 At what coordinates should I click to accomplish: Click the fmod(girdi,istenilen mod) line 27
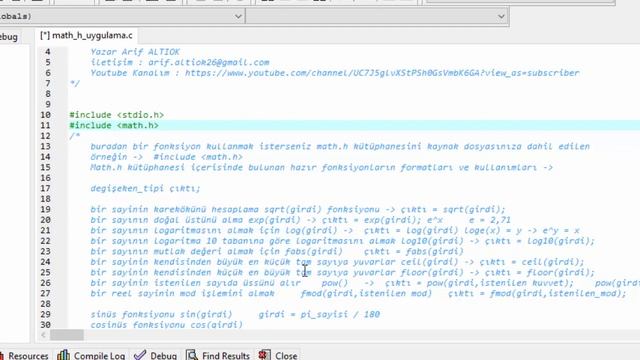pyautogui.click(x=358, y=293)
